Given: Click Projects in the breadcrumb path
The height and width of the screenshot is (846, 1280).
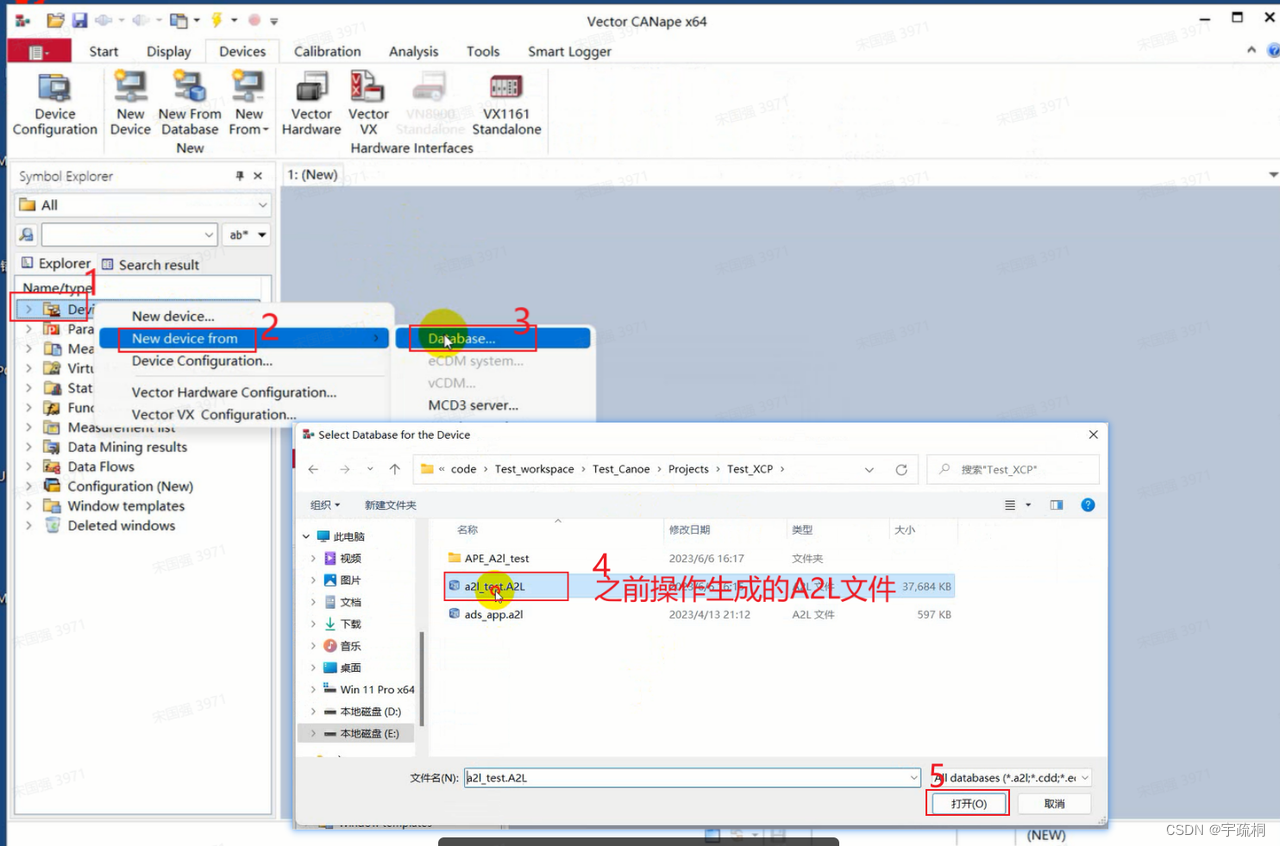Looking at the screenshot, I should [x=688, y=469].
